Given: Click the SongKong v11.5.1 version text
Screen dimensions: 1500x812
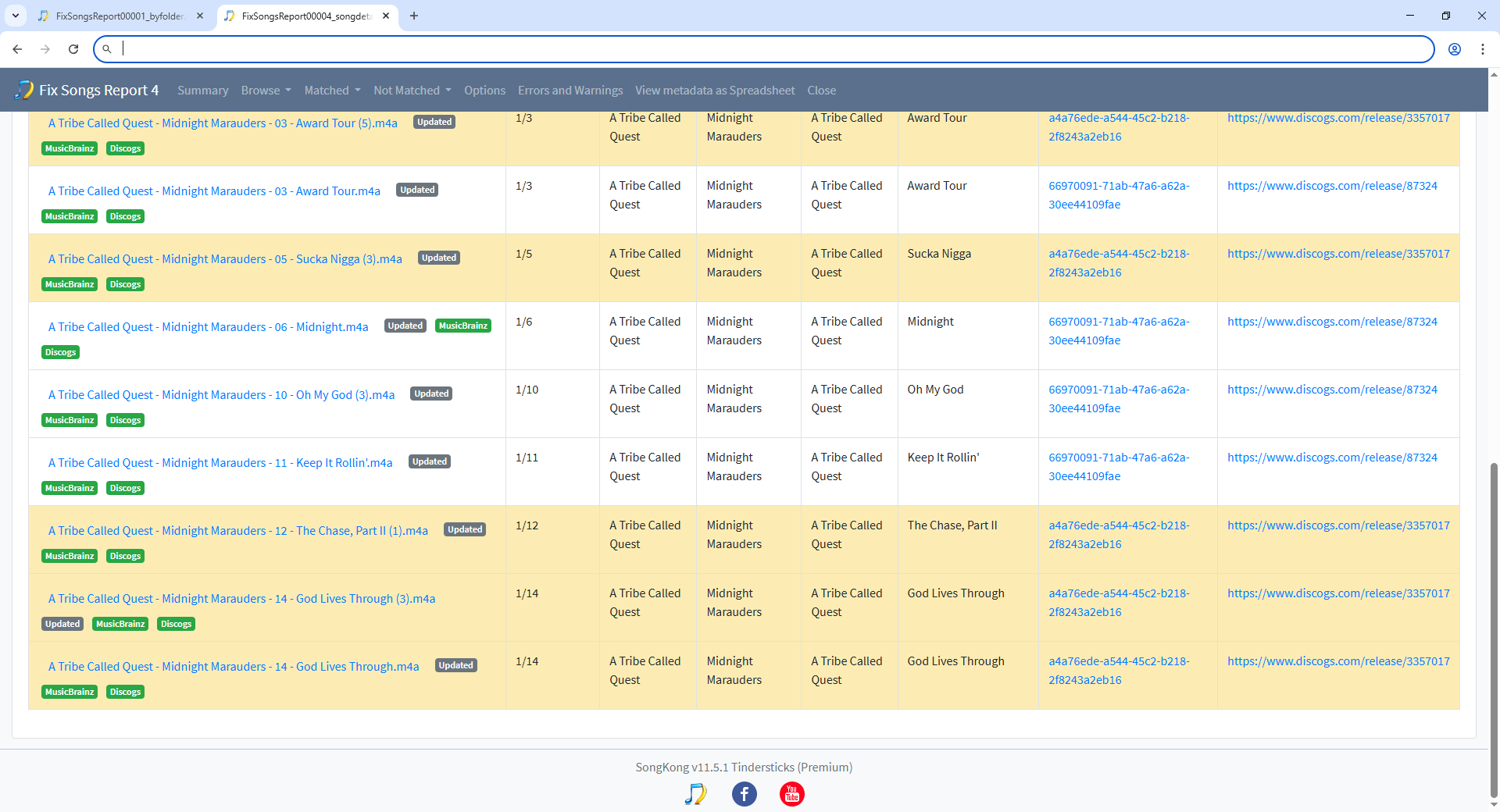Looking at the screenshot, I should tap(744, 767).
